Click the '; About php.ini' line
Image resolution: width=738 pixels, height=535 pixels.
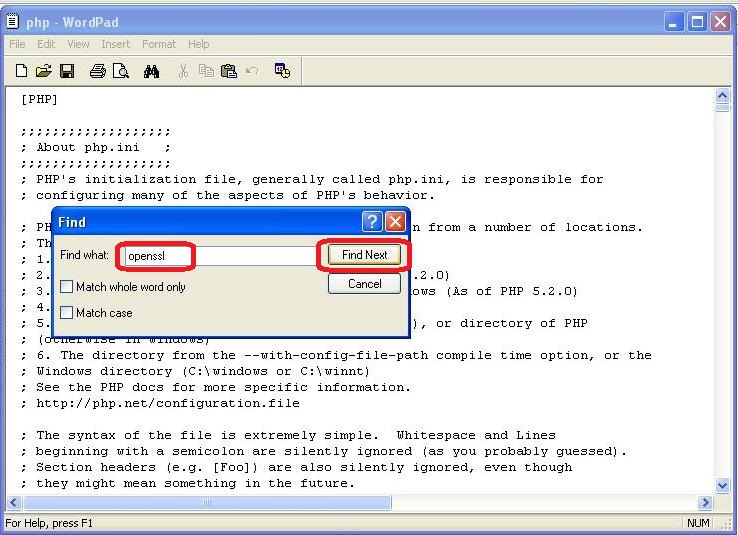click(x=96, y=147)
